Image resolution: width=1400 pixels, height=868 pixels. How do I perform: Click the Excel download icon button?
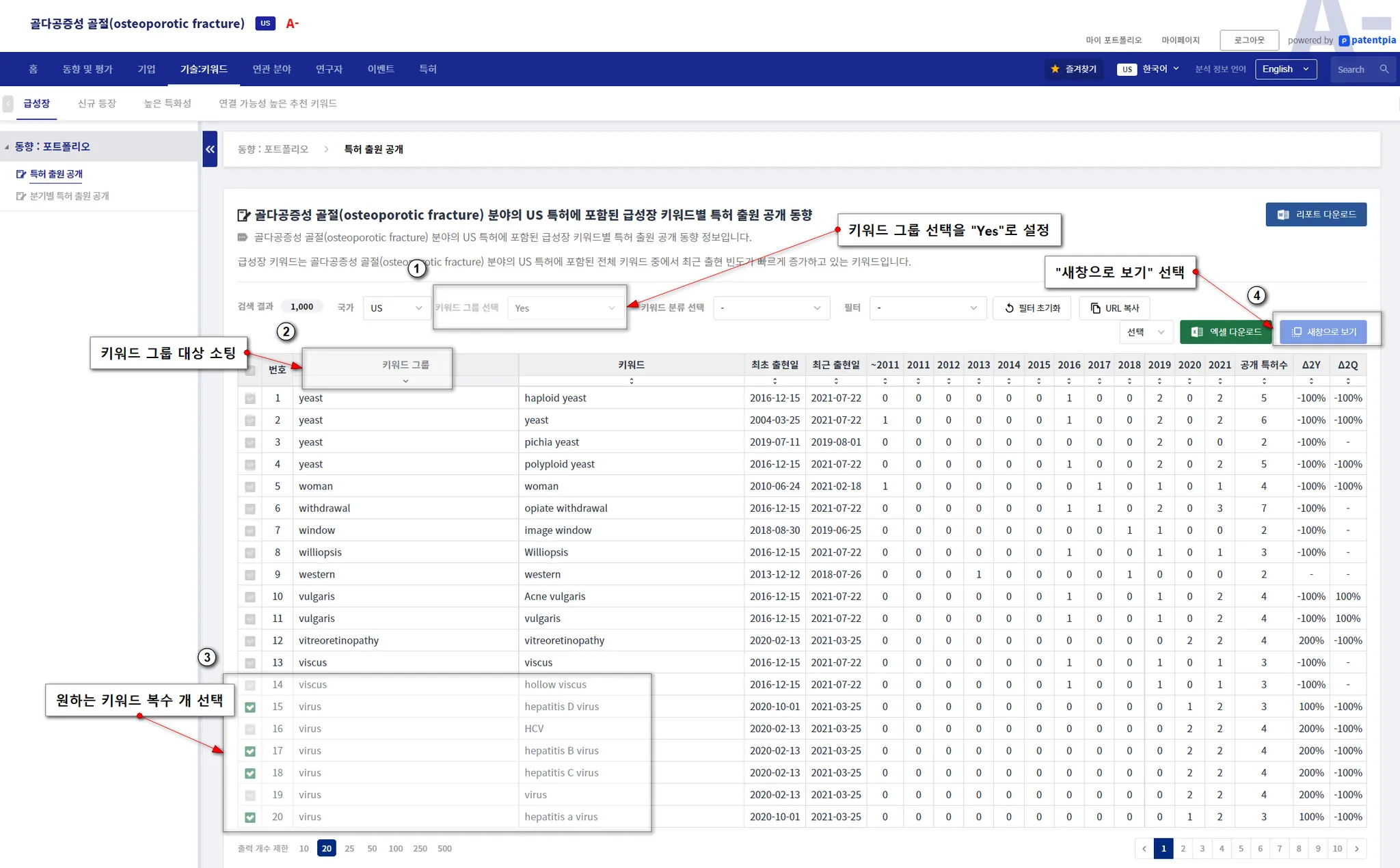[x=1197, y=332]
